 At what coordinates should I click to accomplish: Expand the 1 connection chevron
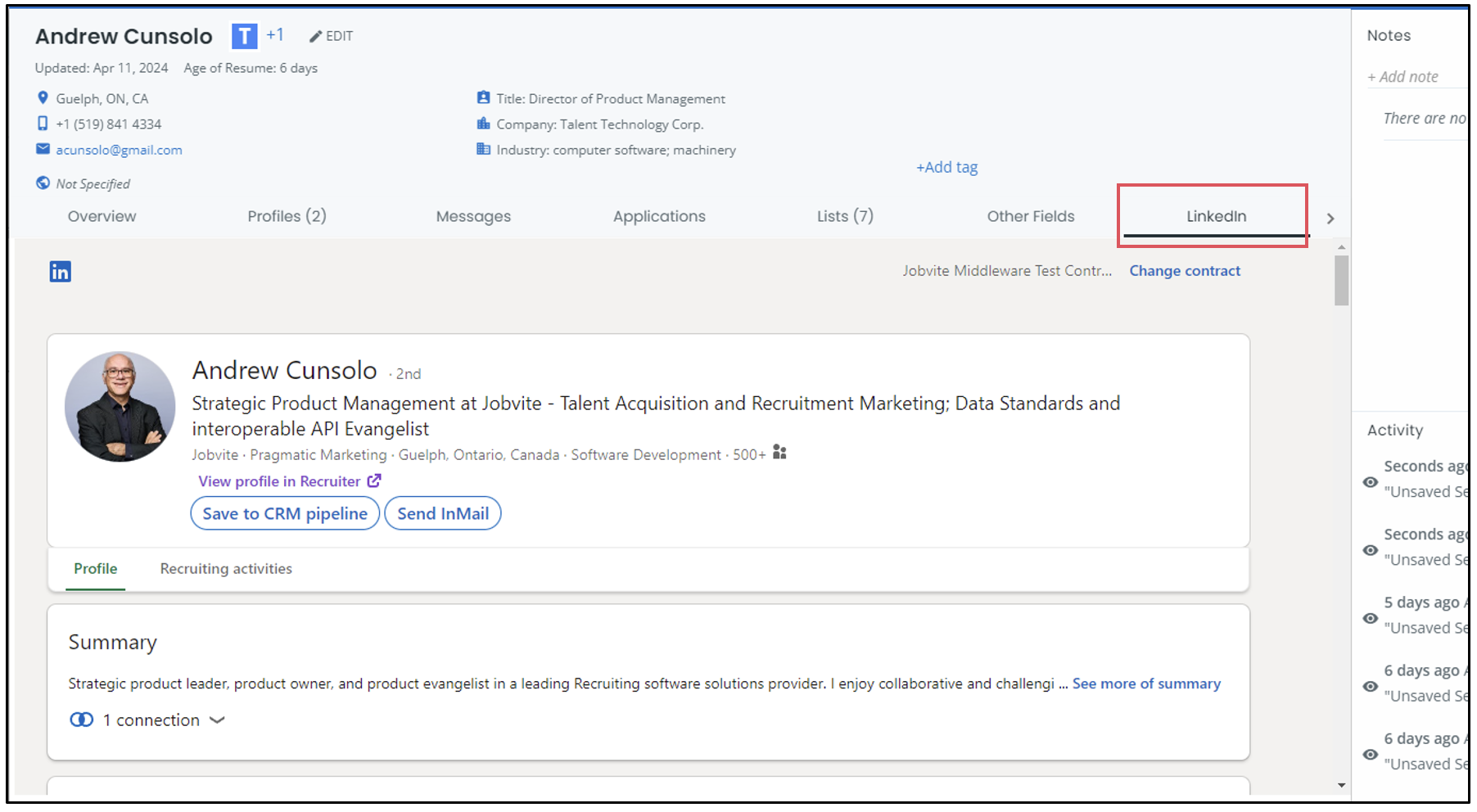pos(217,720)
